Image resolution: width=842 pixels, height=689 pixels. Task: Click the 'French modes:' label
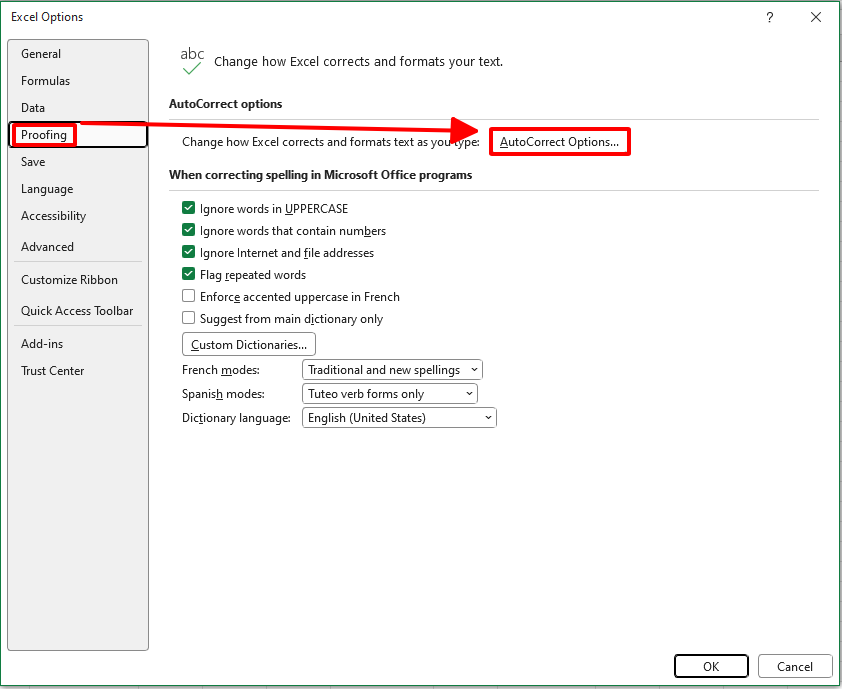[221, 370]
